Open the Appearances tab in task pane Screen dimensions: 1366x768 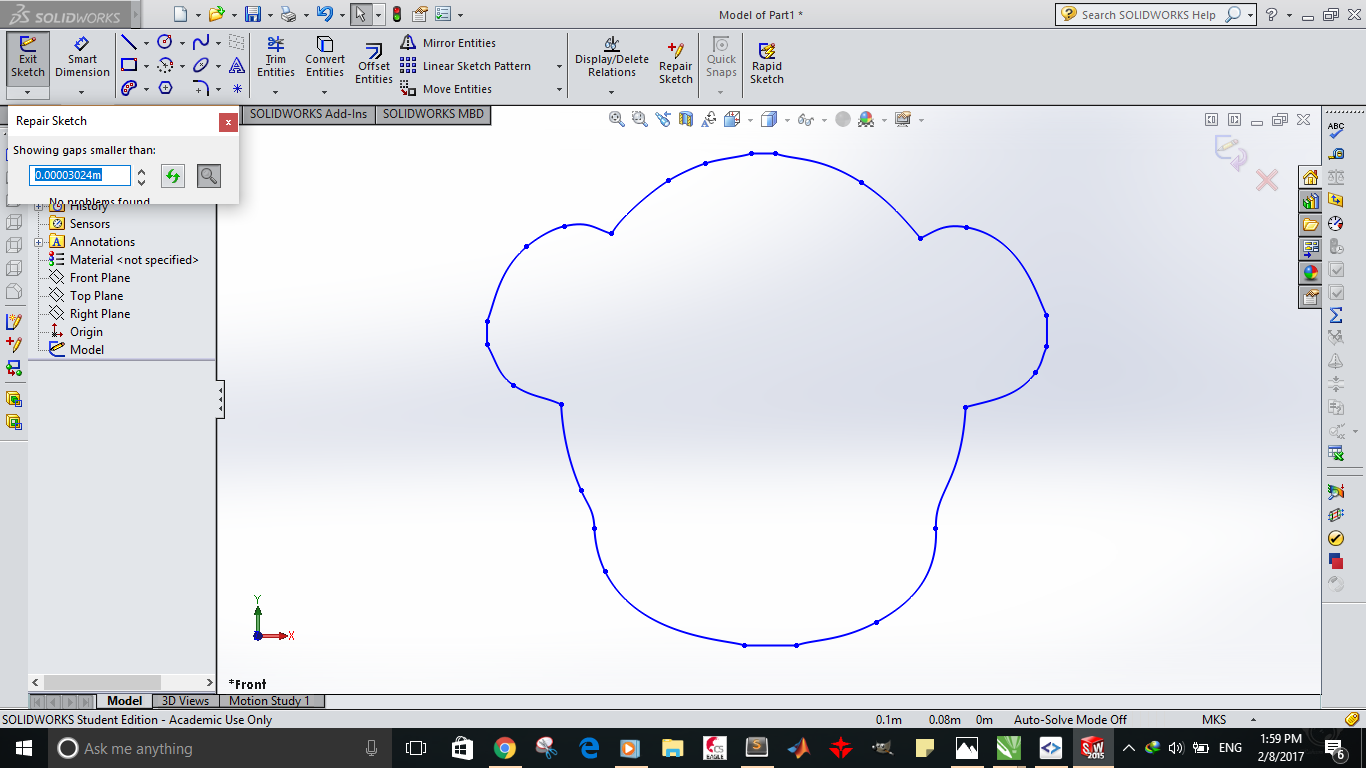[1310, 272]
